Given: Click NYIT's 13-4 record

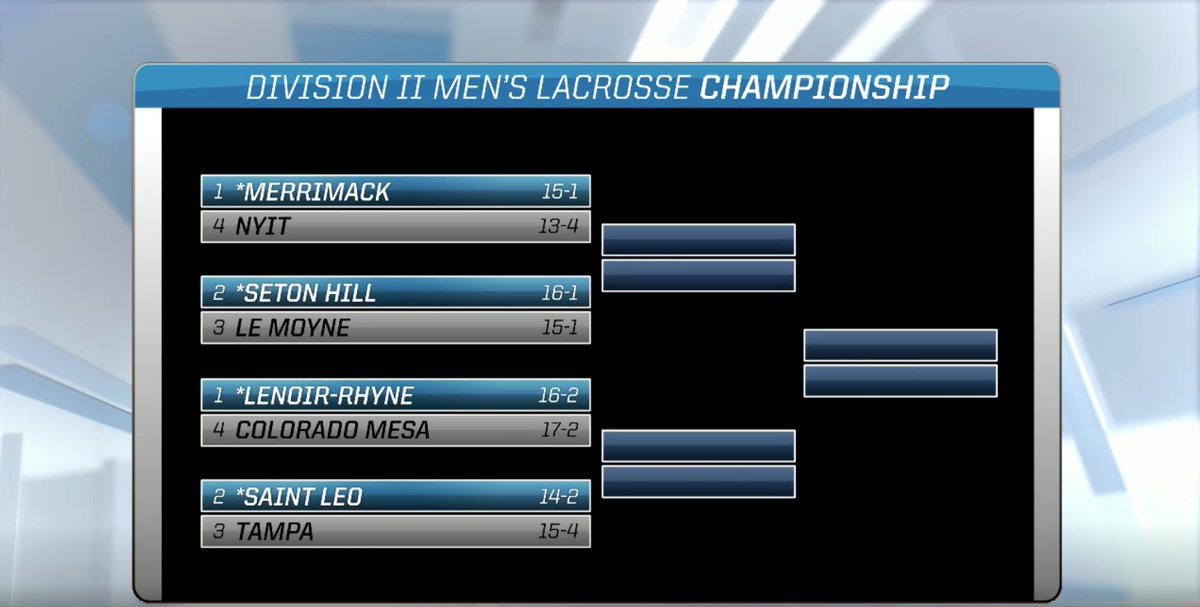Looking at the screenshot, I should [558, 227].
